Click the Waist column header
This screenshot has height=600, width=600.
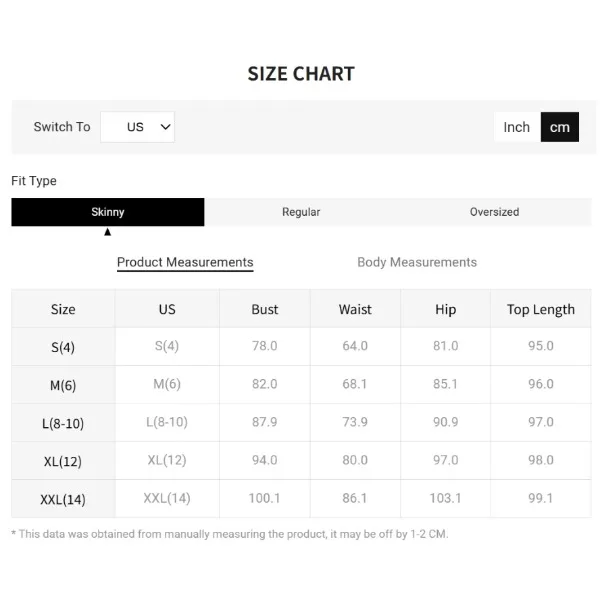tap(355, 309)
